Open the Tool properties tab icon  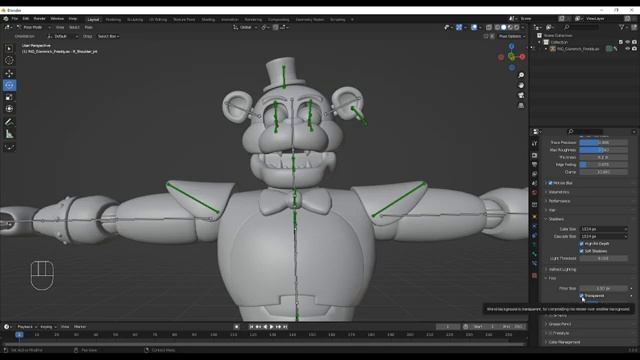click(535, 144)
